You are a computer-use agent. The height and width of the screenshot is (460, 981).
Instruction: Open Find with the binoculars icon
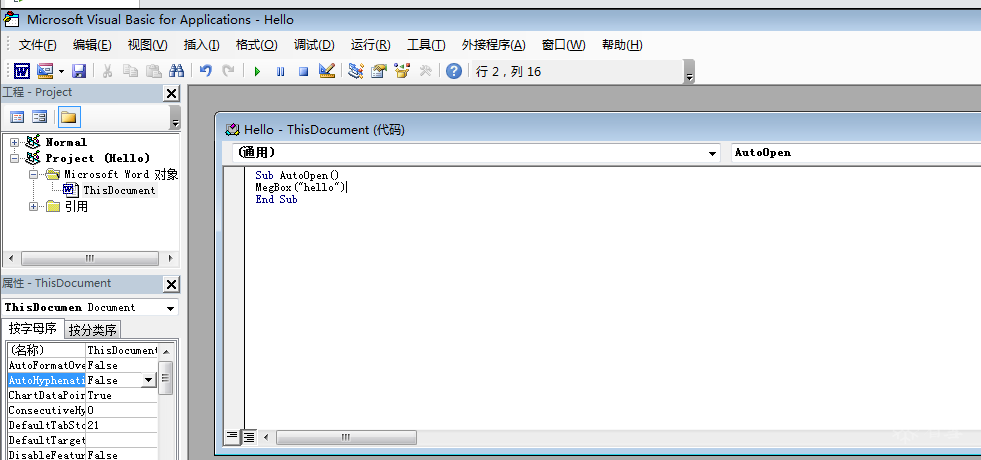pos(176,71)
